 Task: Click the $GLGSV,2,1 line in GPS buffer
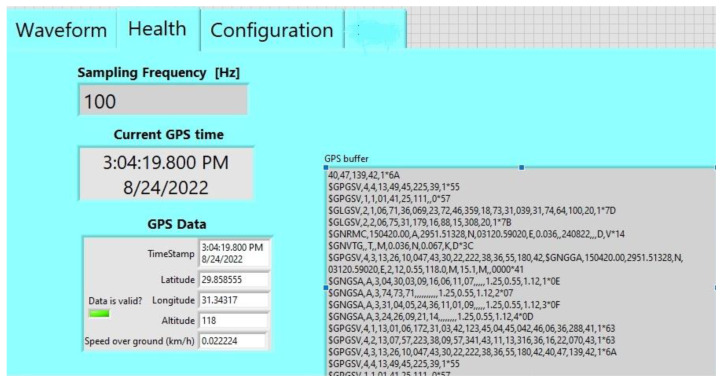click(472, 211)
